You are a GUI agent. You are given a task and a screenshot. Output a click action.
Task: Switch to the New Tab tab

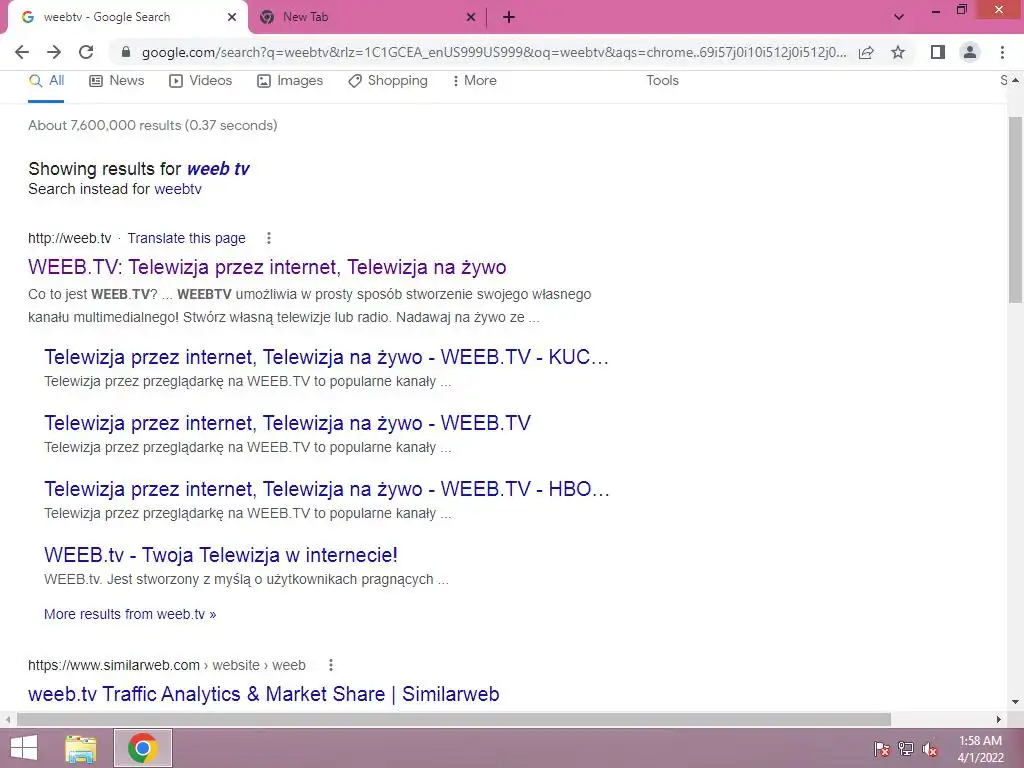pos(369,17)
